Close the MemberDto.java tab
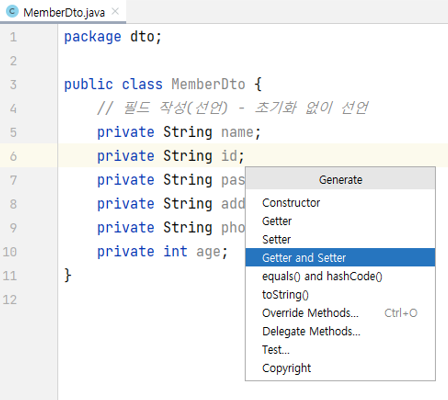The height and width of the screenshot is (400, 448). pos(115,12)
